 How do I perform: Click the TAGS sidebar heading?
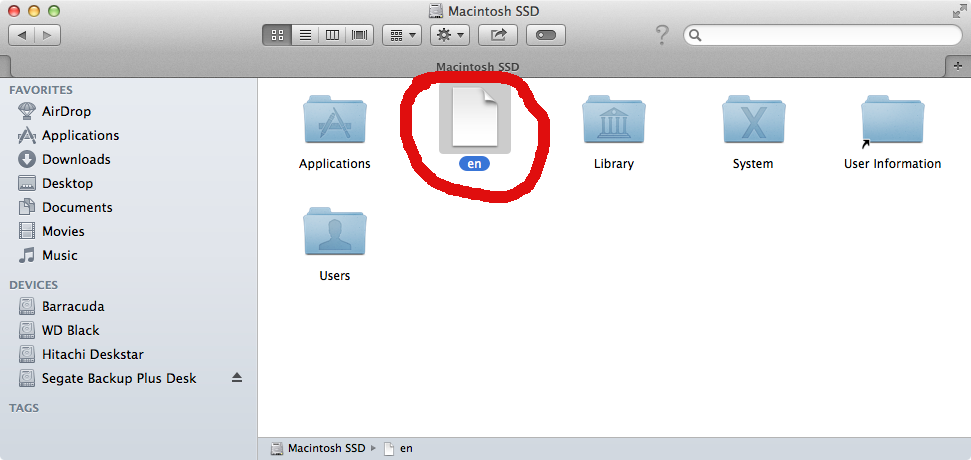(24, 408)
